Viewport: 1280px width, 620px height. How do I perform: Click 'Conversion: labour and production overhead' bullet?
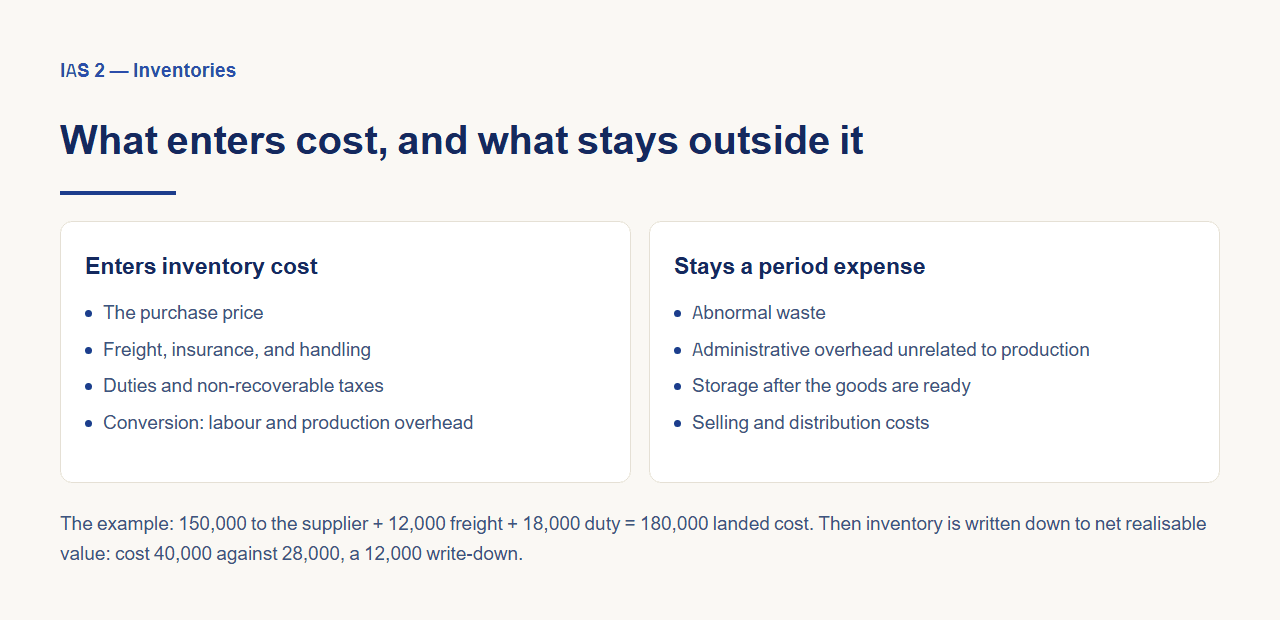(x=288, y=423)
